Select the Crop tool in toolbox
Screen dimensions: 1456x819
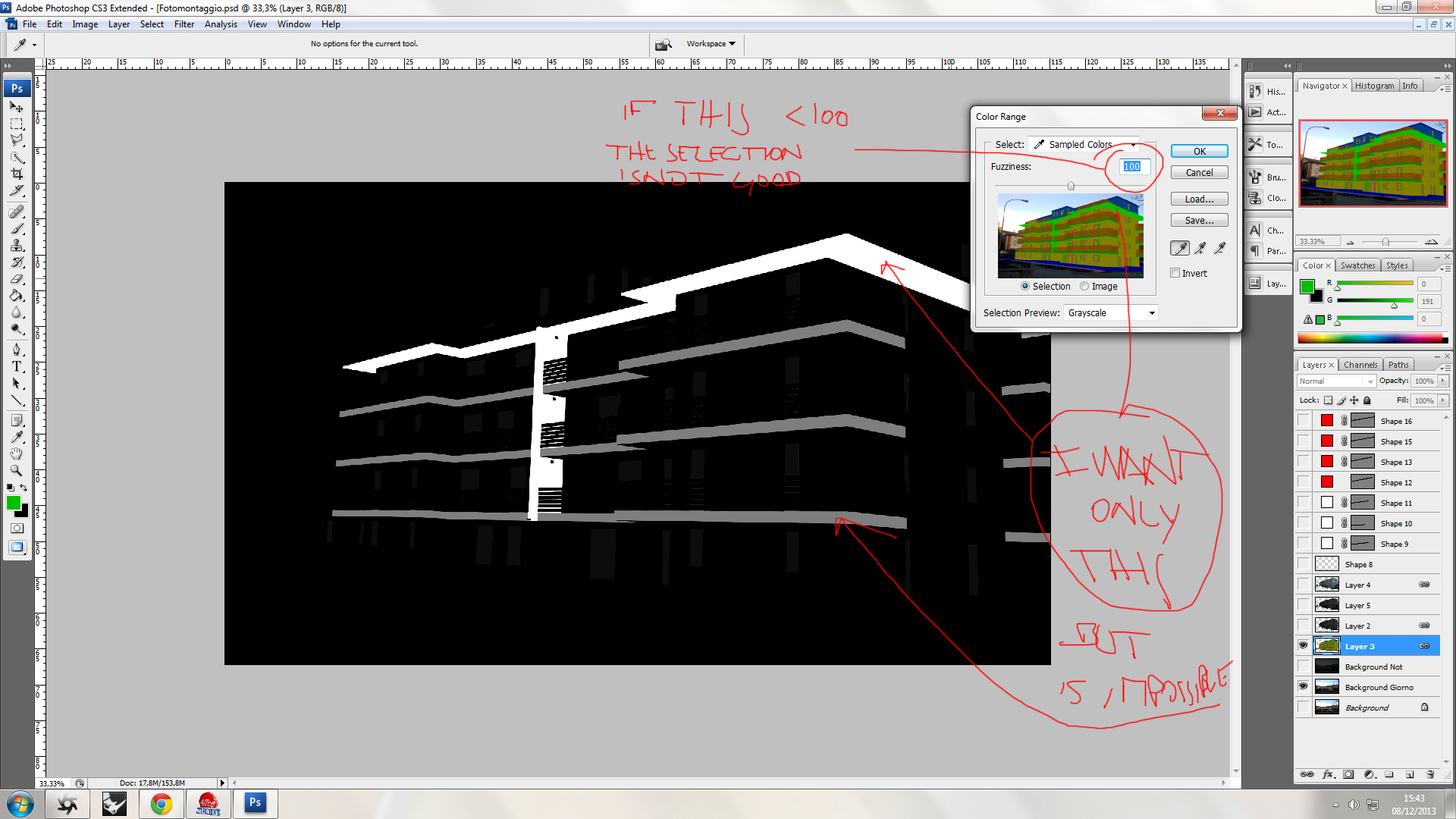(17, 174)
